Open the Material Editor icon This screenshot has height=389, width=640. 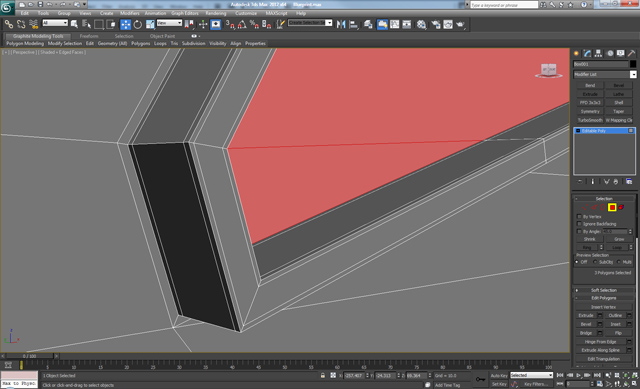421,24
